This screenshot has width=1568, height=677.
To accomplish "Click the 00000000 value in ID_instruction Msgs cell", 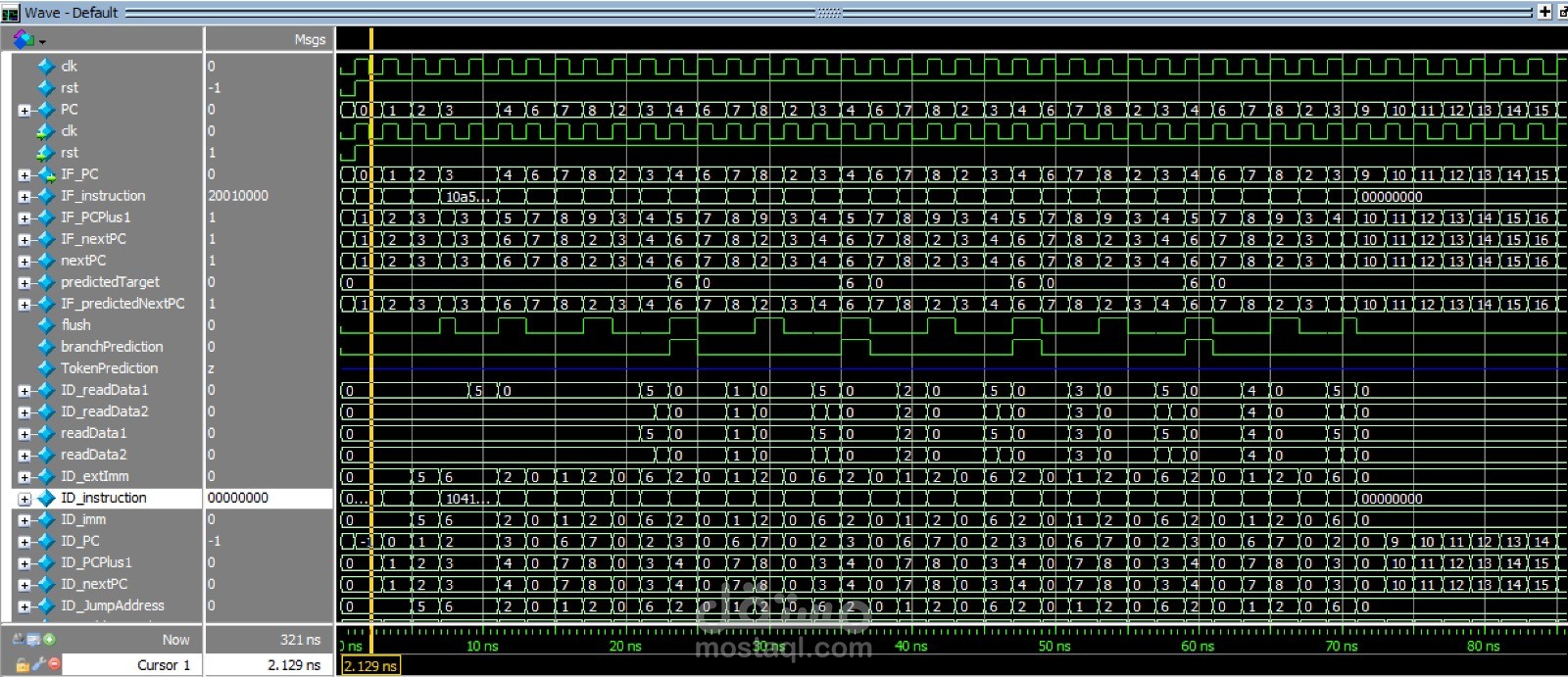I will (x=238, y=498).
